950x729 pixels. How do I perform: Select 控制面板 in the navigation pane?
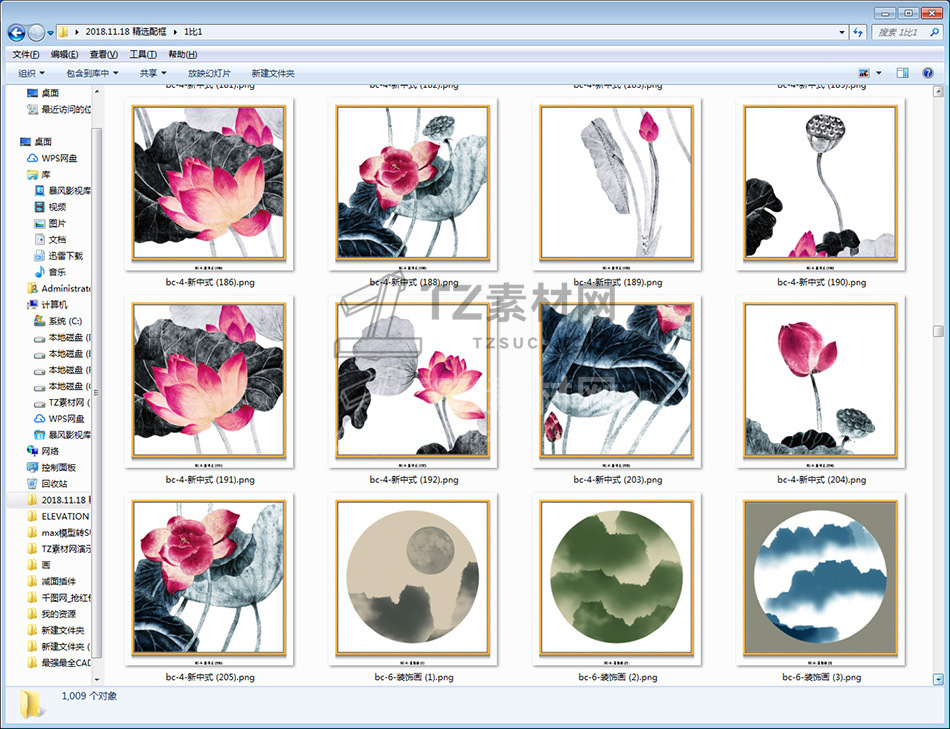pyautogui.click(x=58, y=467)
